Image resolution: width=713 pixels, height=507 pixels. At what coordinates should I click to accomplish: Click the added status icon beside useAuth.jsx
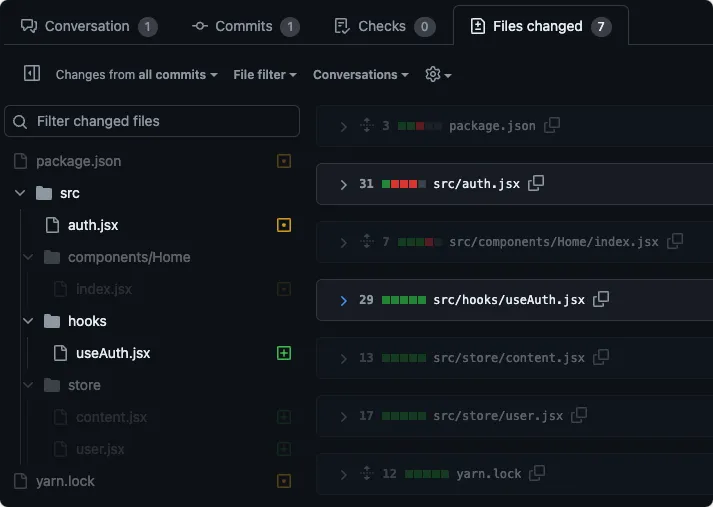(x=284, y=353)
